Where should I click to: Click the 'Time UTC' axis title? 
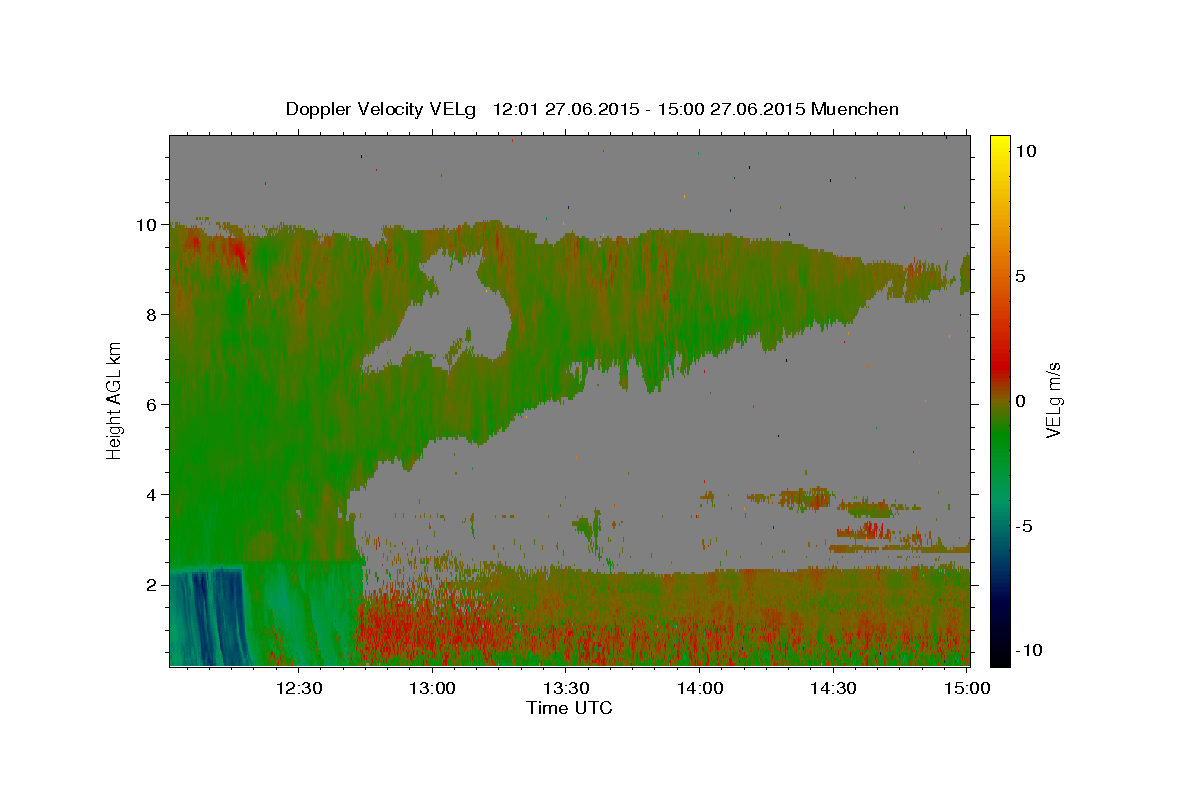click(x=569, y=708)
